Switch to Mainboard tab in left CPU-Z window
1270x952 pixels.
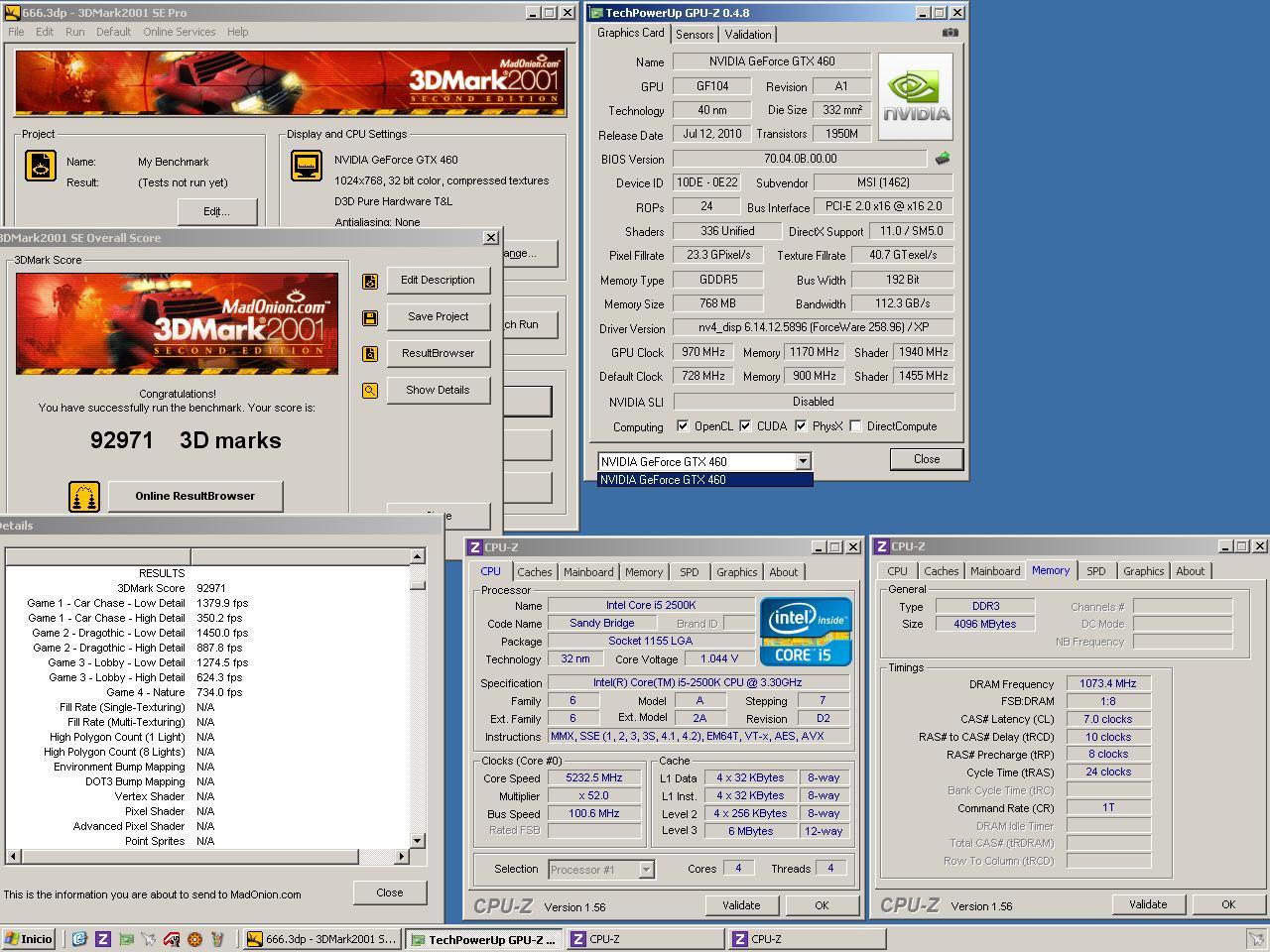588,572
